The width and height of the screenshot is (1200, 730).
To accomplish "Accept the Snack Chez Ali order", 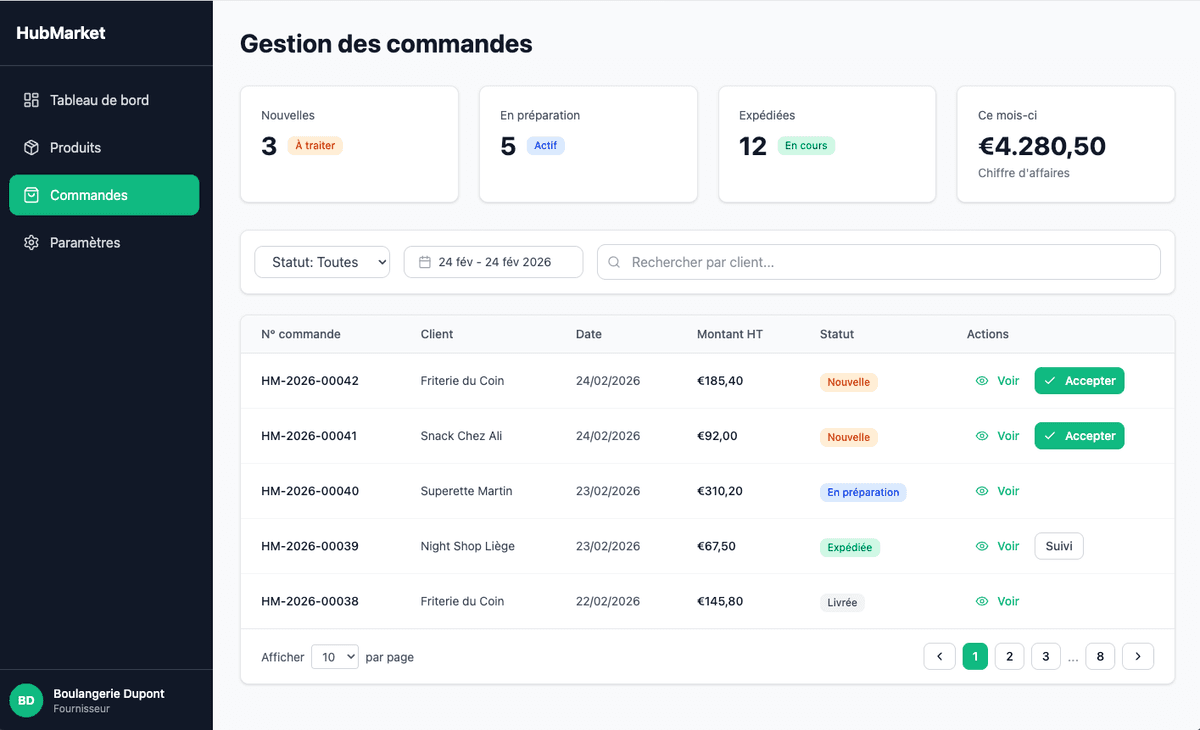I will pyautogui.click(x=1079, y=436).
